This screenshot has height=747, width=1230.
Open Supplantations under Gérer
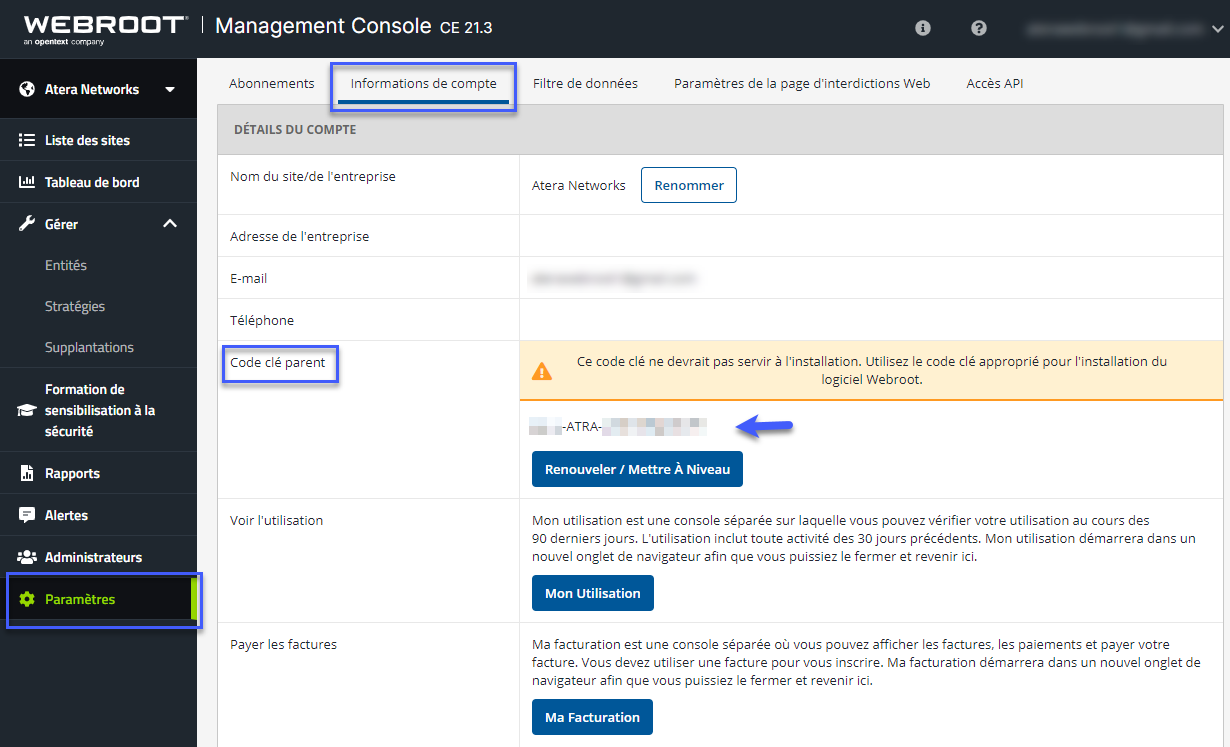pos(89,347)
